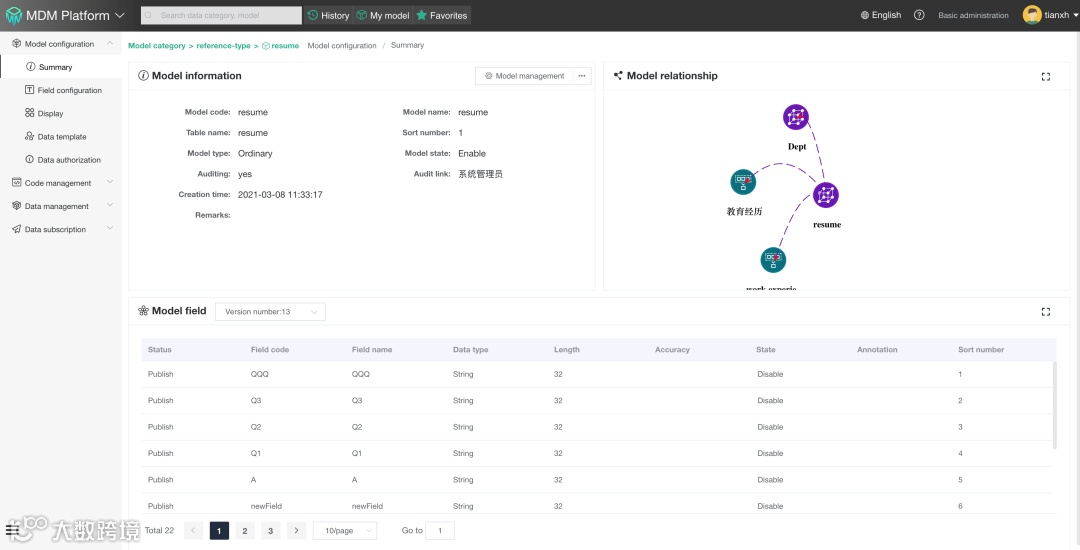Image resolution: width=1080 pixels, height=550 pixels.
Task: Click the Sort number column header
Action: click(x=981, y=350)
